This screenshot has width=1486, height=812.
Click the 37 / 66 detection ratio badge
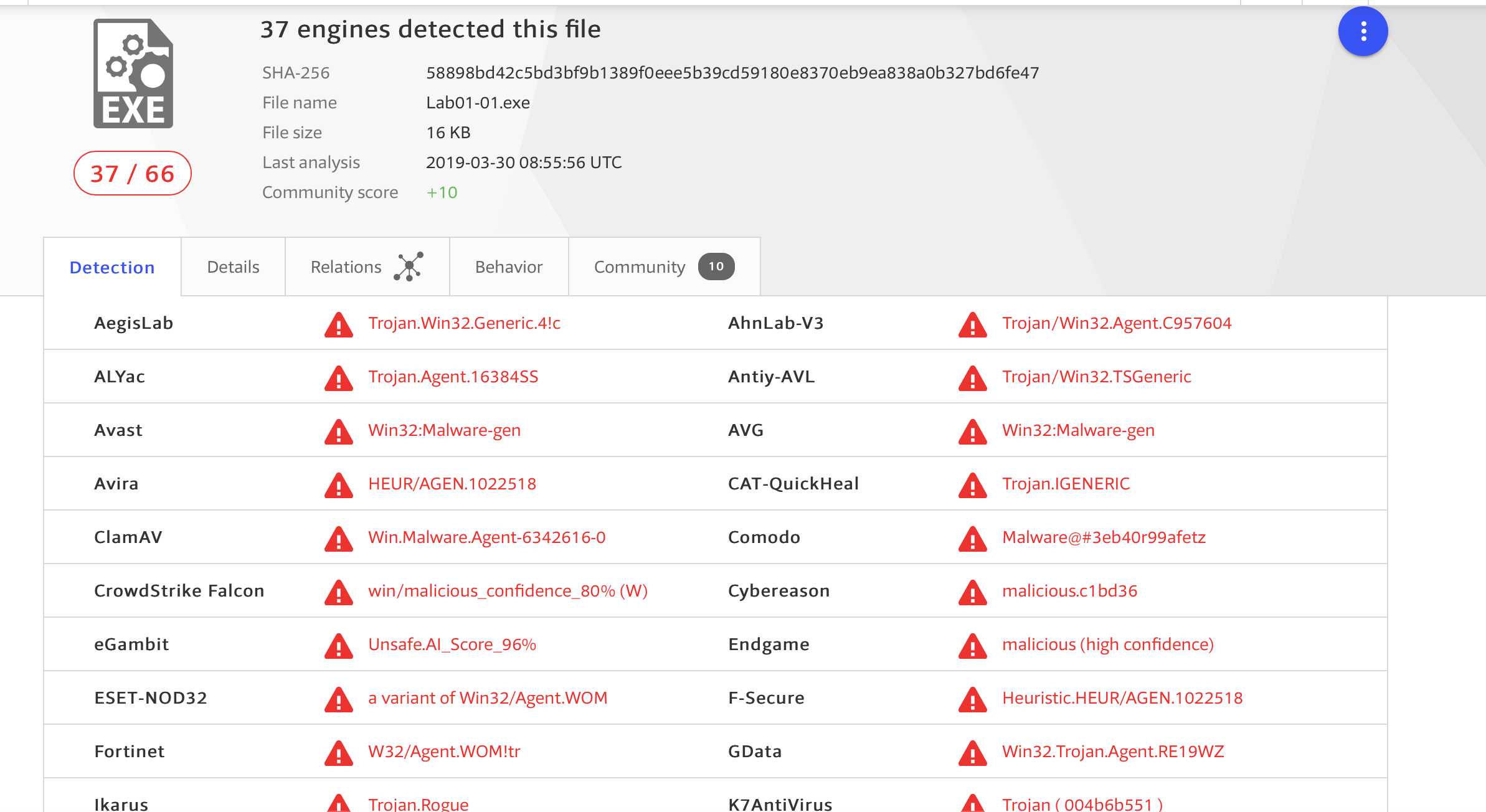click(132, 174)
